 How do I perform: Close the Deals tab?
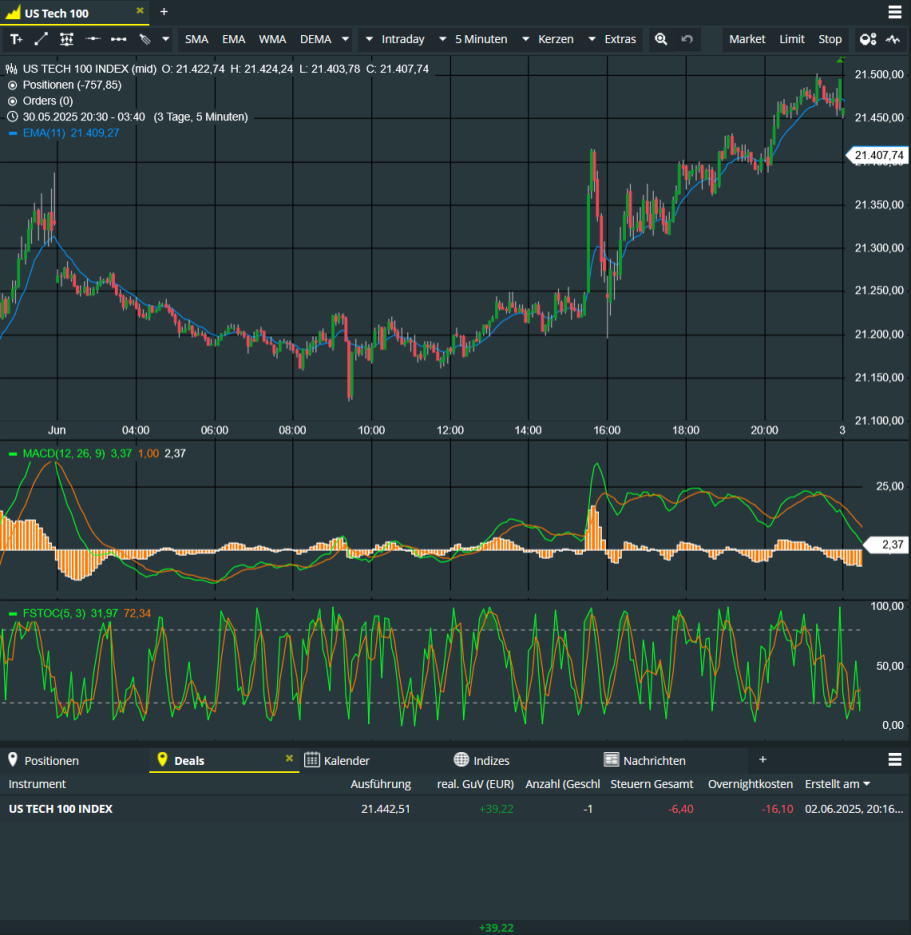click(x=289, y=758)
